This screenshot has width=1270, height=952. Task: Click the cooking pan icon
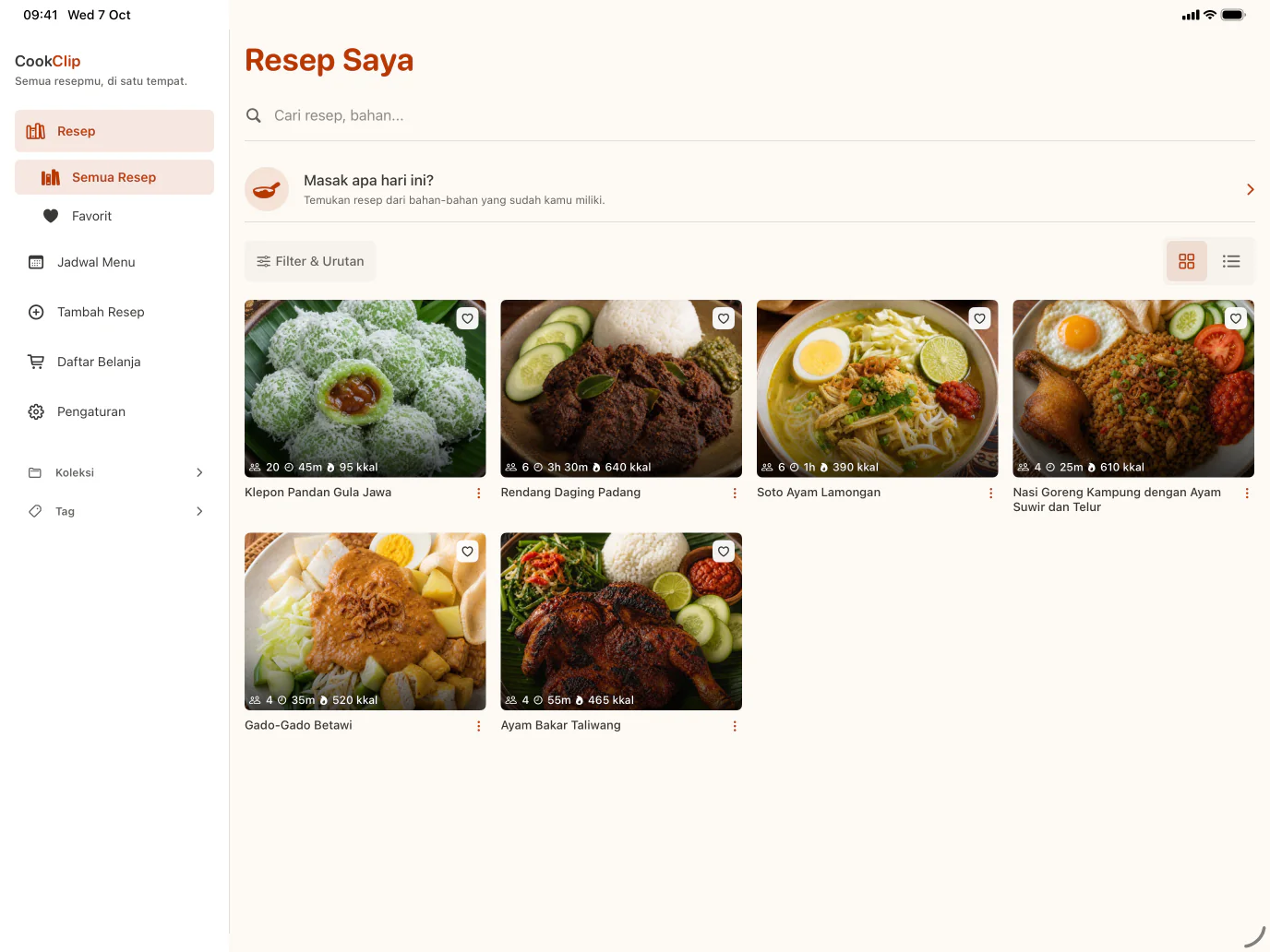267,189
